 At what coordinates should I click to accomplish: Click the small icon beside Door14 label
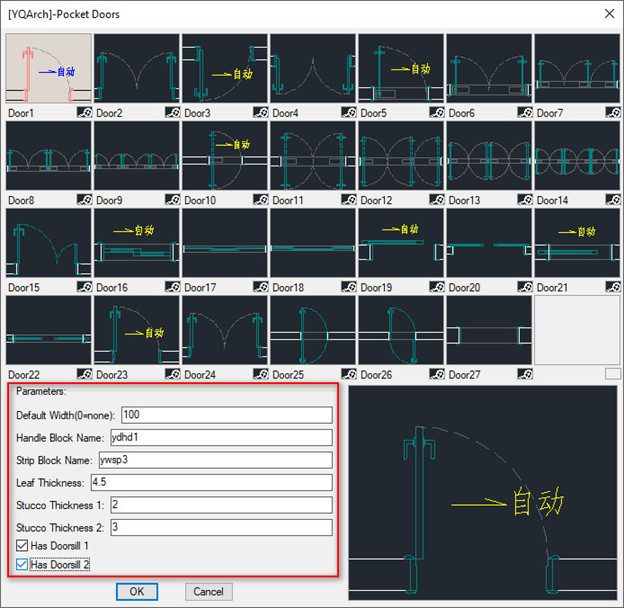tap(612, 201)
